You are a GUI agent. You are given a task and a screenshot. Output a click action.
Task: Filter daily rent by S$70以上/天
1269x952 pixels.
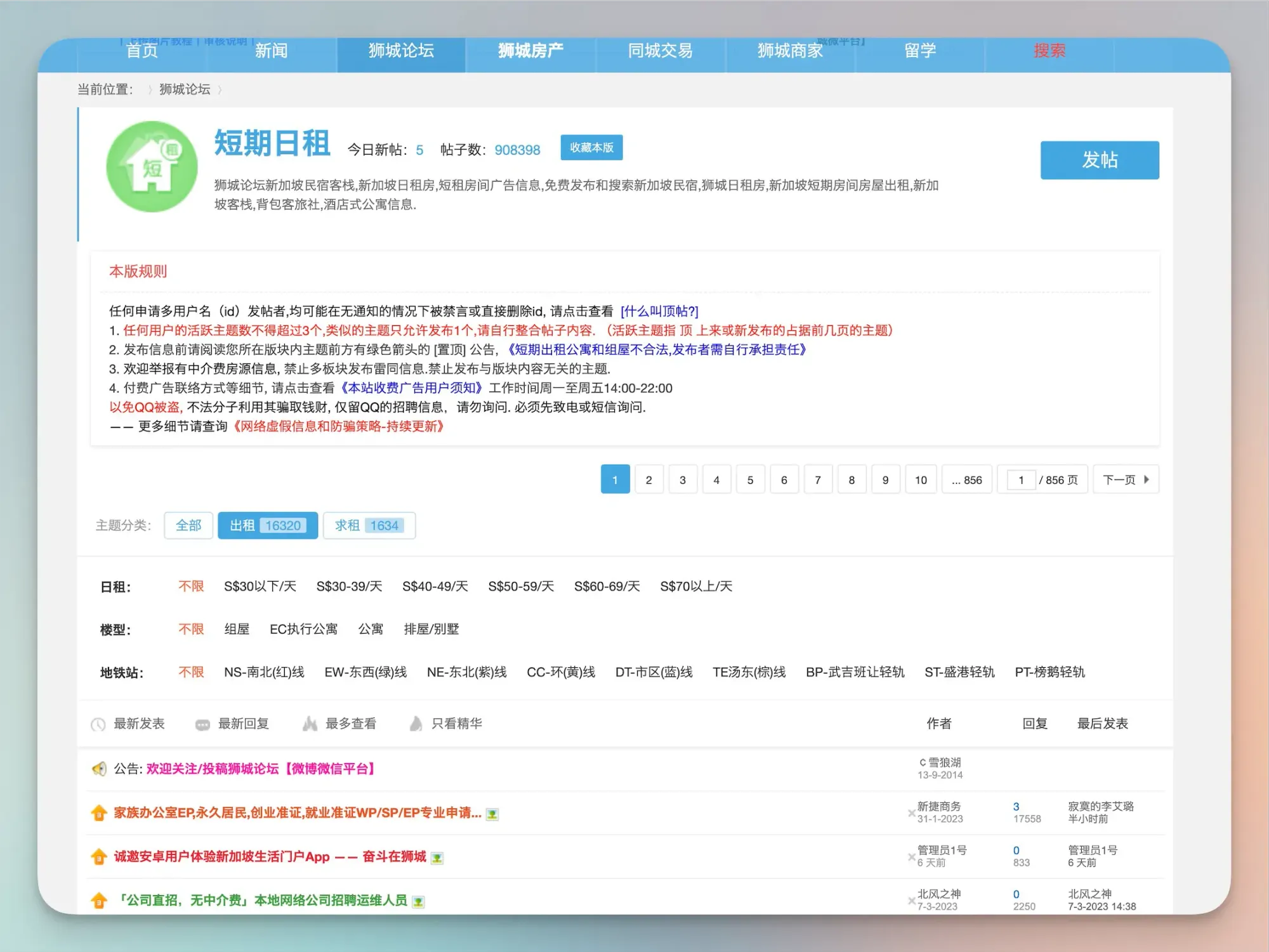(696, 587)
